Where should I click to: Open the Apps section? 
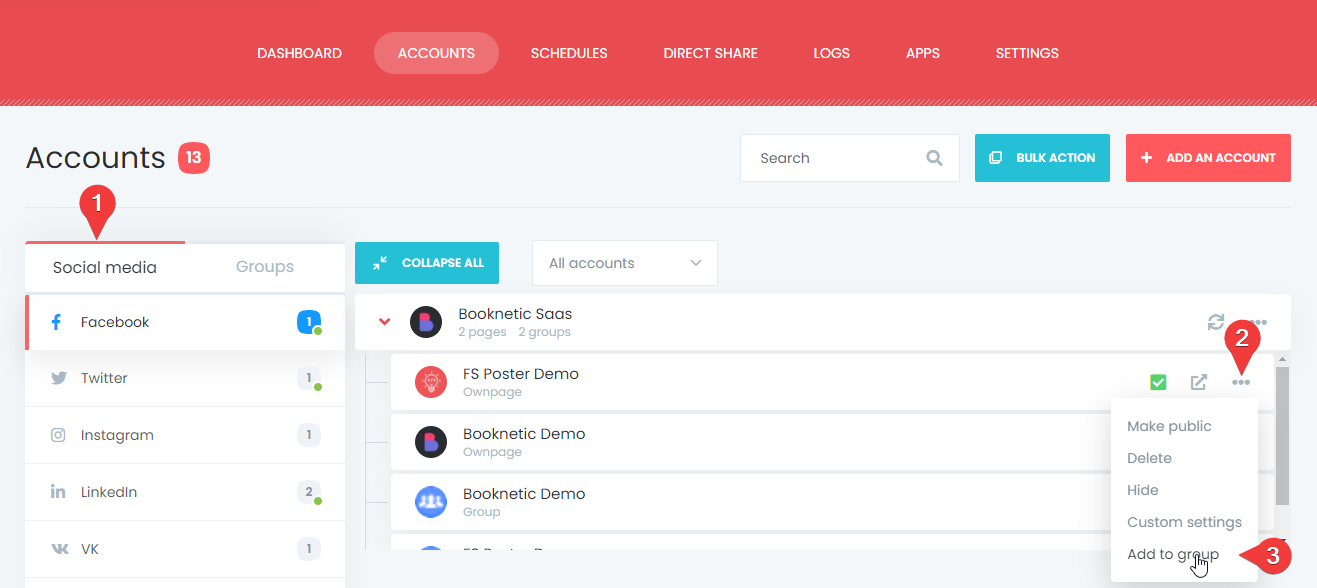[922, 53]
